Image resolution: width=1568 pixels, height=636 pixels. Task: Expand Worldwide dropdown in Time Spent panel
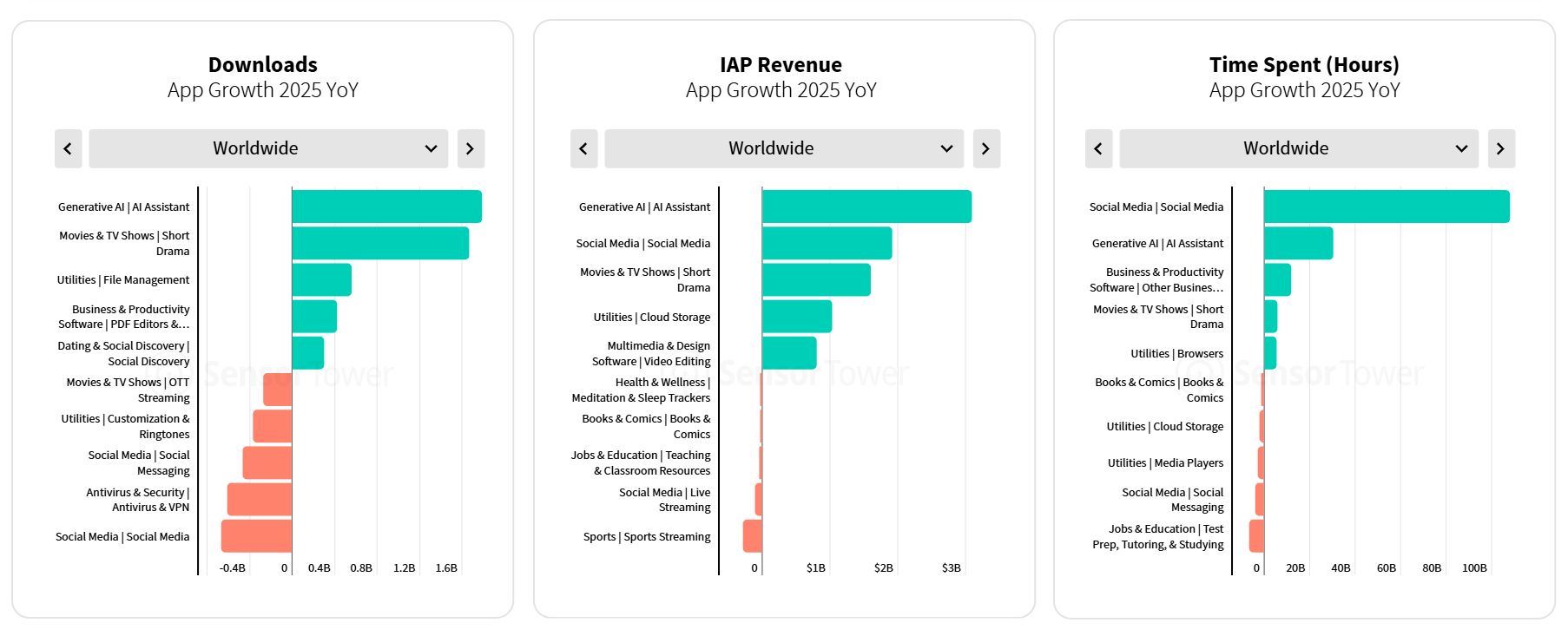1299,148
